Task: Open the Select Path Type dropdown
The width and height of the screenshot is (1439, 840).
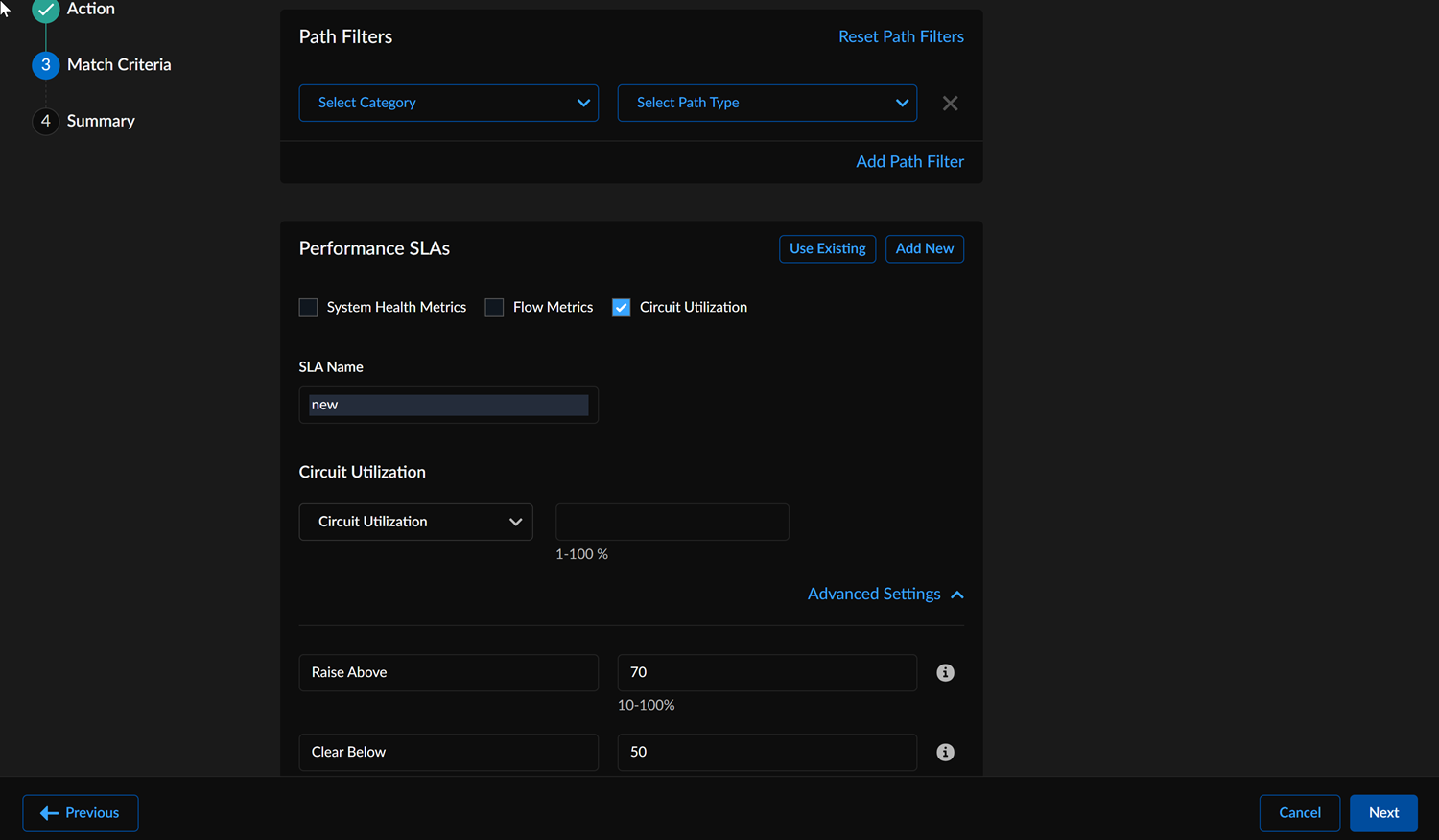Action: (x=767, y=104)
